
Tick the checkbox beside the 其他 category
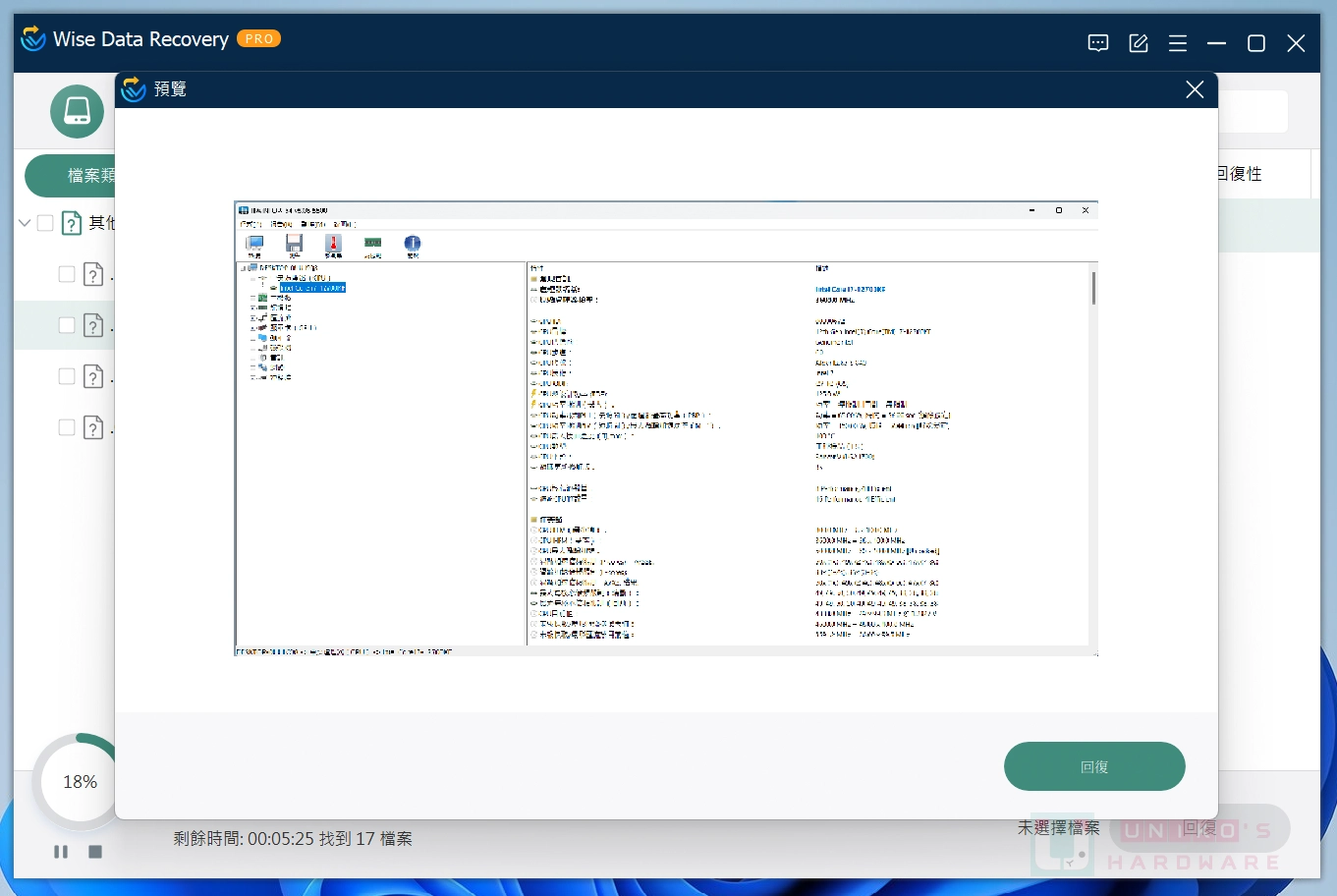(45, 223)
